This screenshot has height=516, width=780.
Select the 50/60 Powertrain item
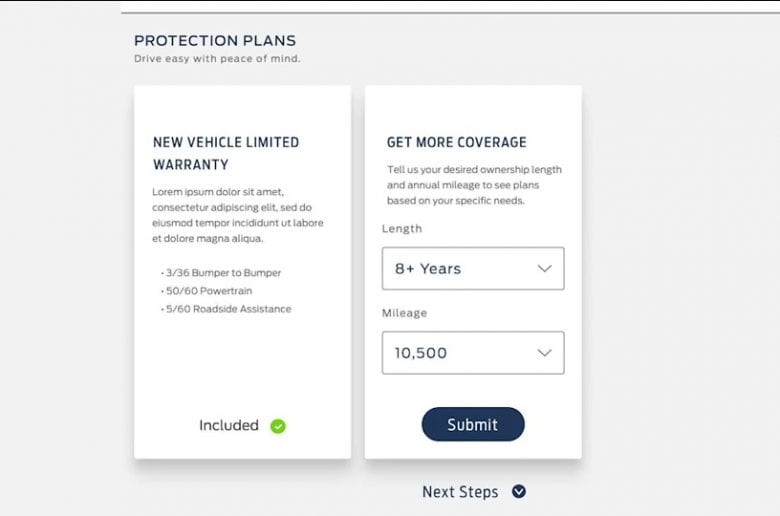pyautogui.click(x=207, y=291)
